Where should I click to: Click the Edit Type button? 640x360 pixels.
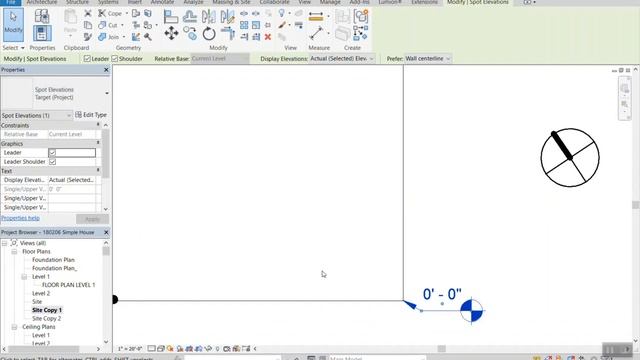tap(91, 115)
